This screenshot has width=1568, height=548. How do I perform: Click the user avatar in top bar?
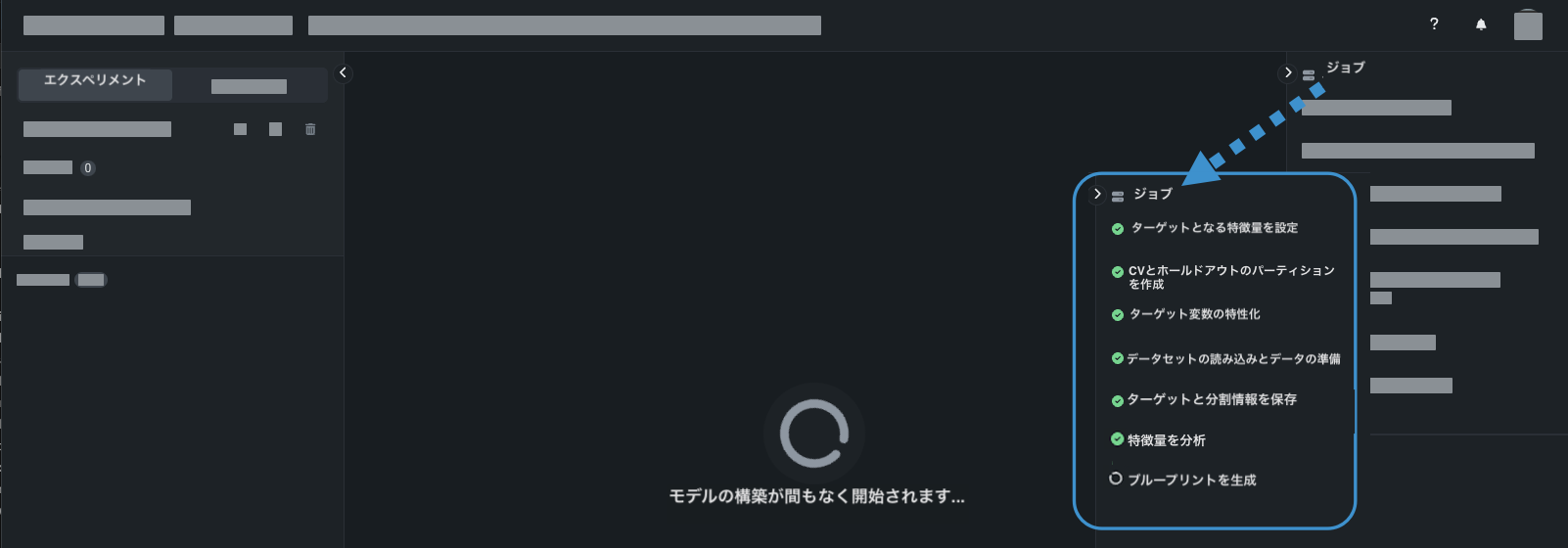pos(1528,25)
